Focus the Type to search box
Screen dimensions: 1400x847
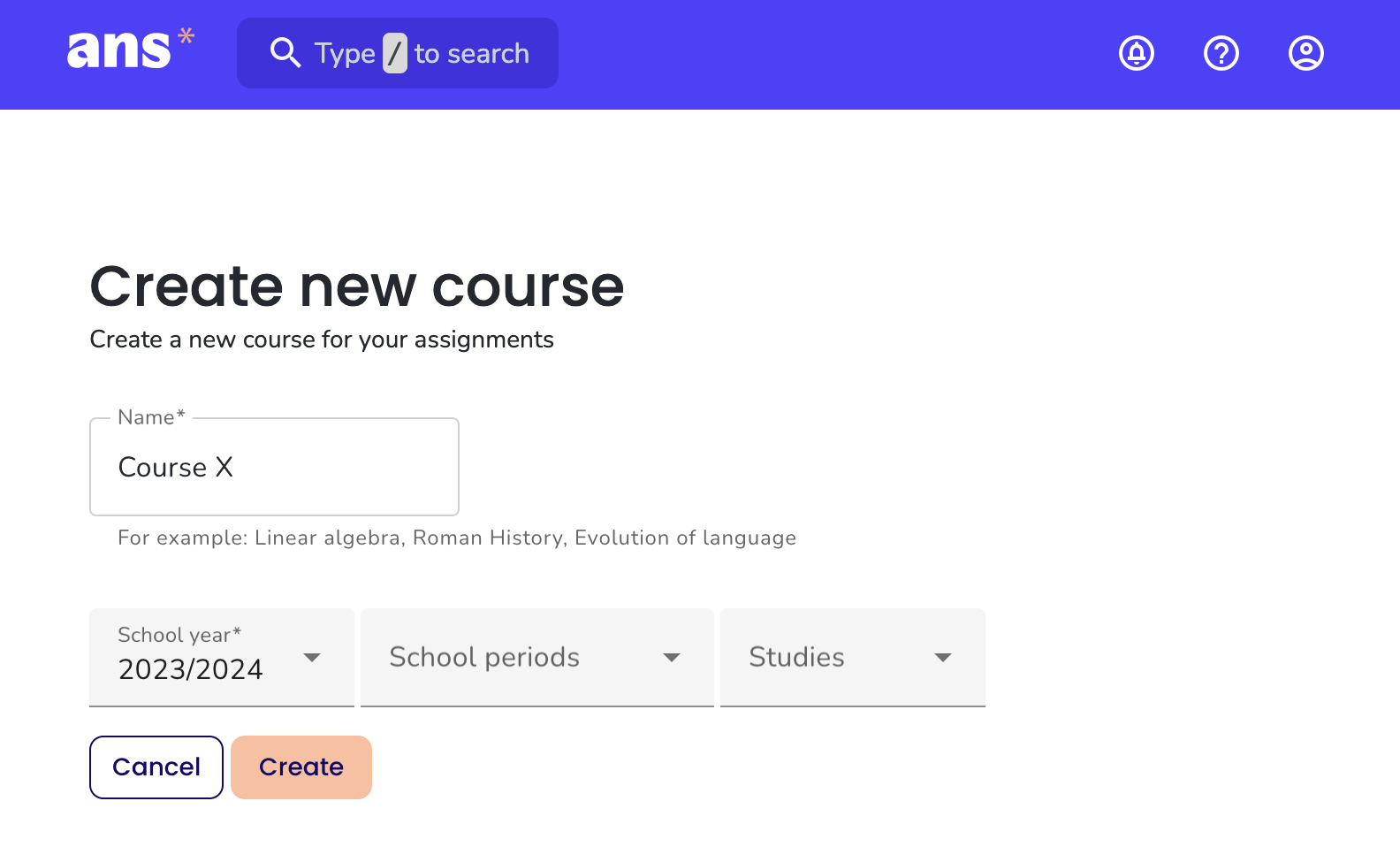(x=398, y=53)
